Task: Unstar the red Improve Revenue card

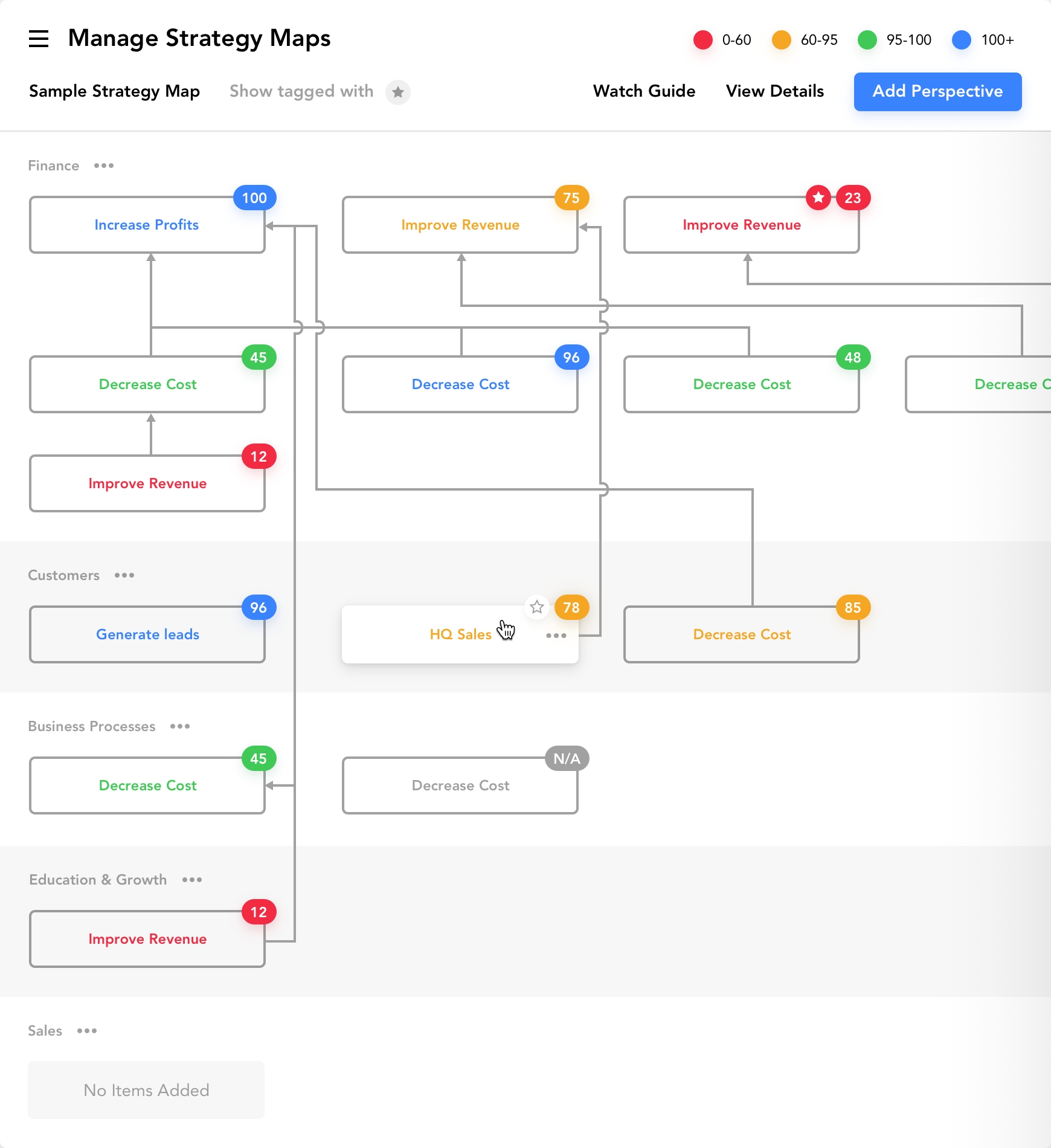Action: [x=818, y=198]
